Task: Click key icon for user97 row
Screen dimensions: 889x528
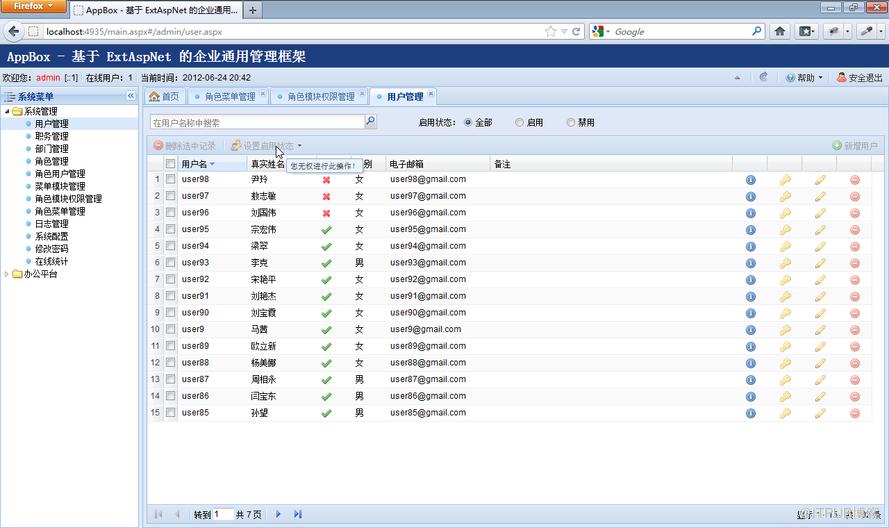Action: [x=785, y=197]
